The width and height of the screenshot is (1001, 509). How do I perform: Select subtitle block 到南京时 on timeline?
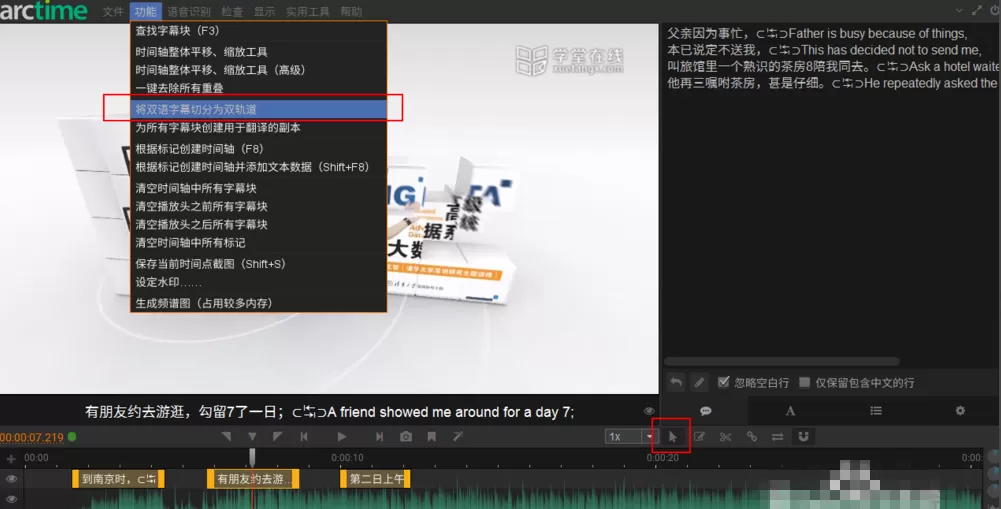pyautogui.click(x=118, y=479)
